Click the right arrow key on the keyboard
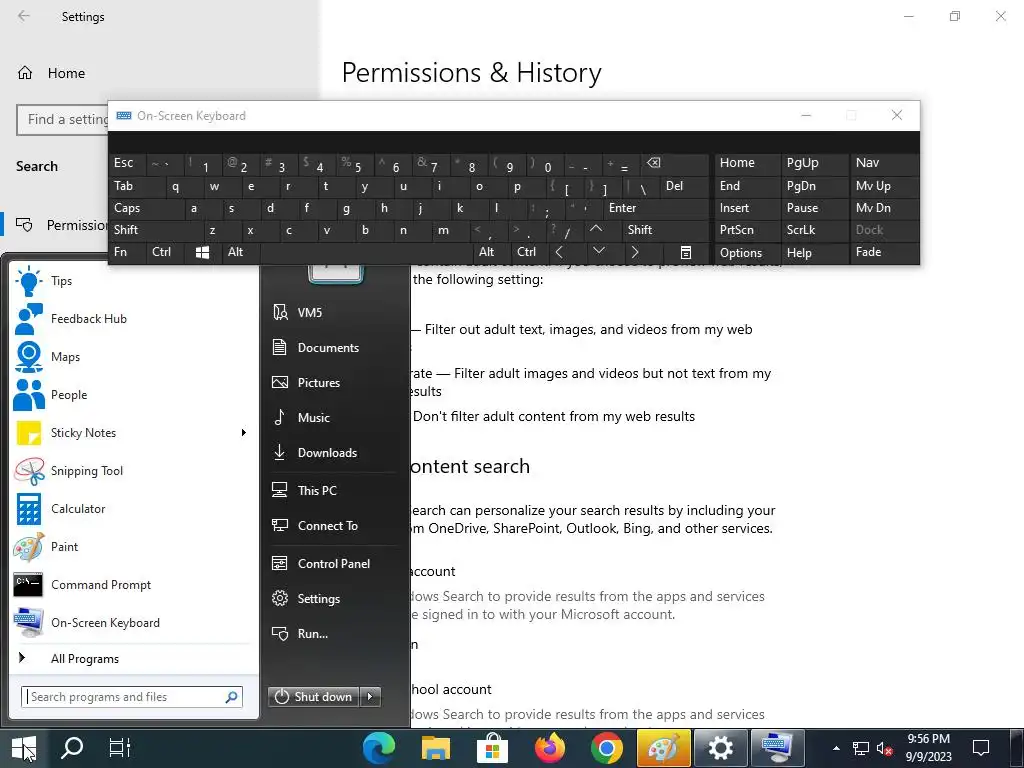Viewport: 1024px width, 768px height. [x=634, y=252]
